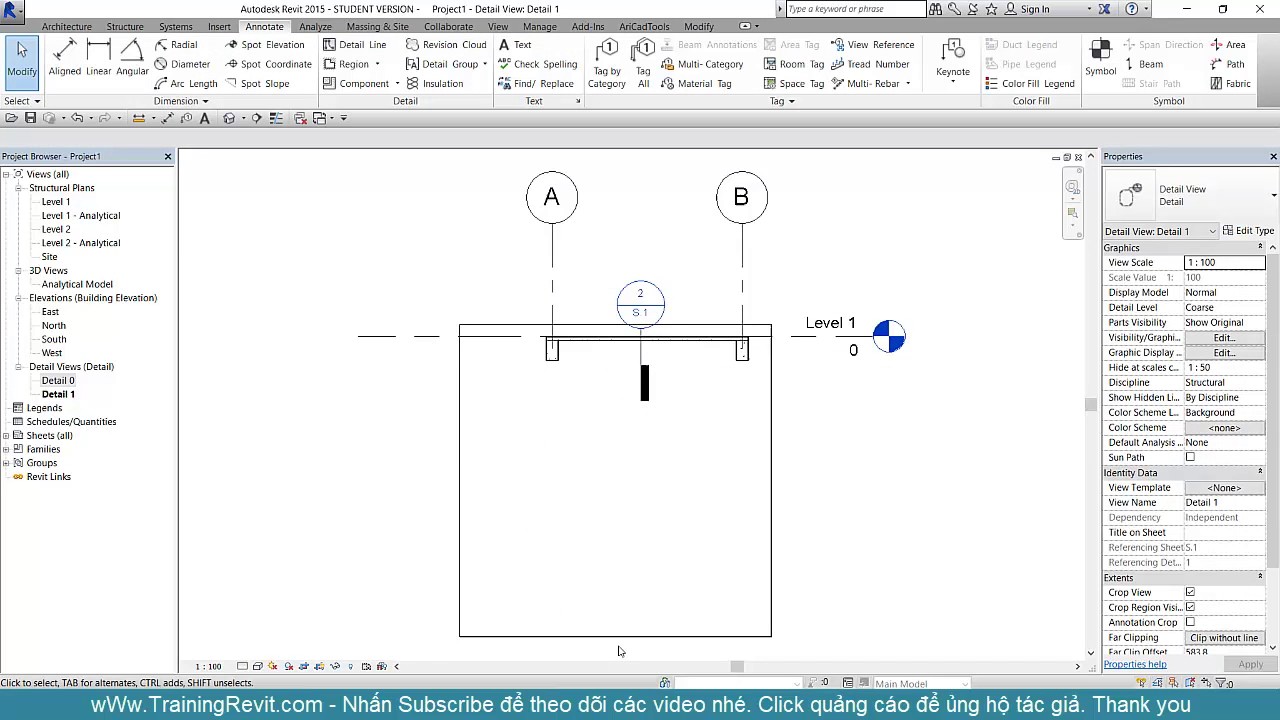The height and width of the screenshot is (720, 1280).
Task: Open the Massing & Site tab
Action: tap(377, 27)
